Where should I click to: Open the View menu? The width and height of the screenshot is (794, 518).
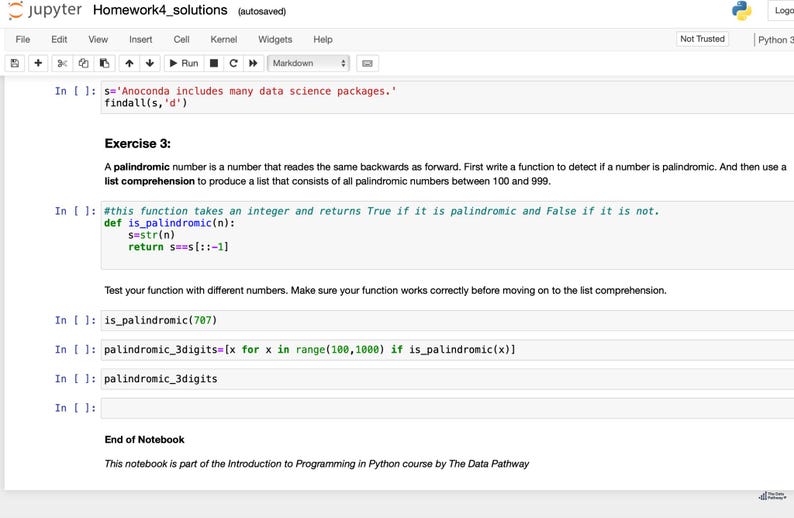[x=98, y=39]
